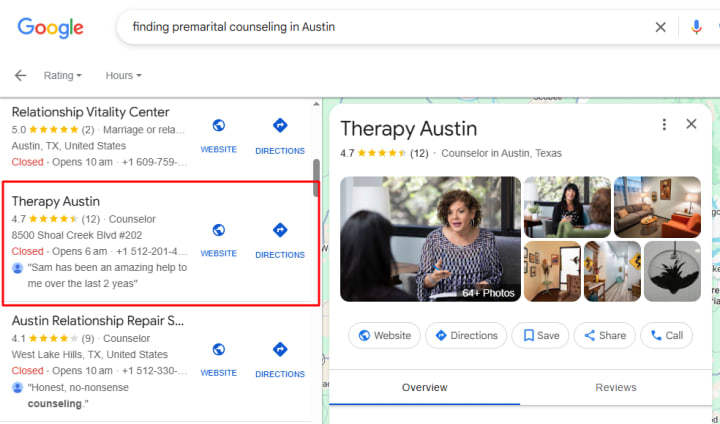Grab the results list scrollbar thumb
This screenshot has width=720, height=424.
click(x=316, y=178)
